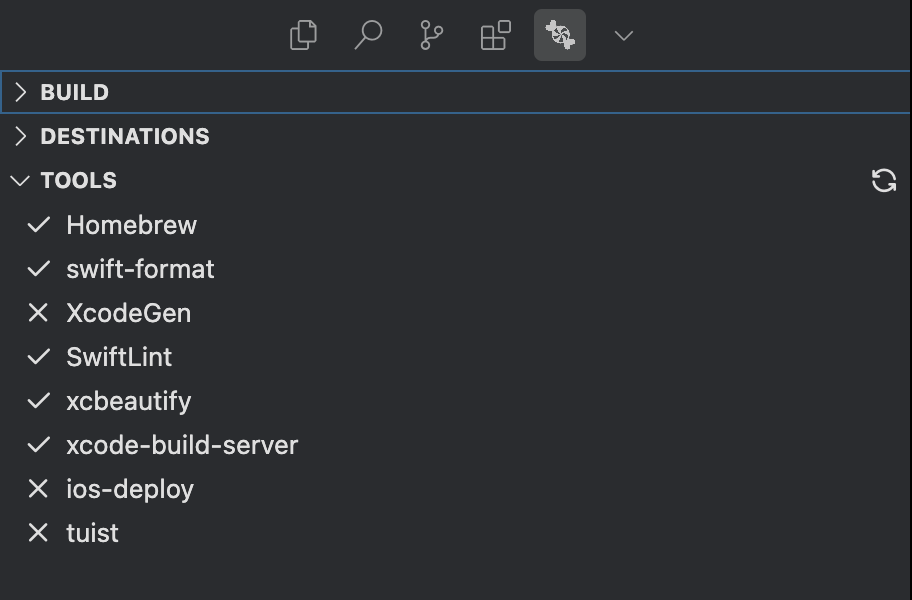This screenshot has height=600, width=912.
Task: Expand the DESTINATIONS section
Action: 124,136
